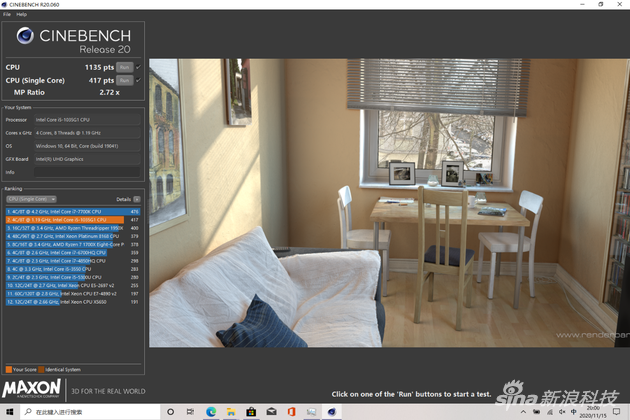630x420 pixels.
Task: Select ranking row Xeon X5650
Action: pyautogui.click(x=73, y=302)
